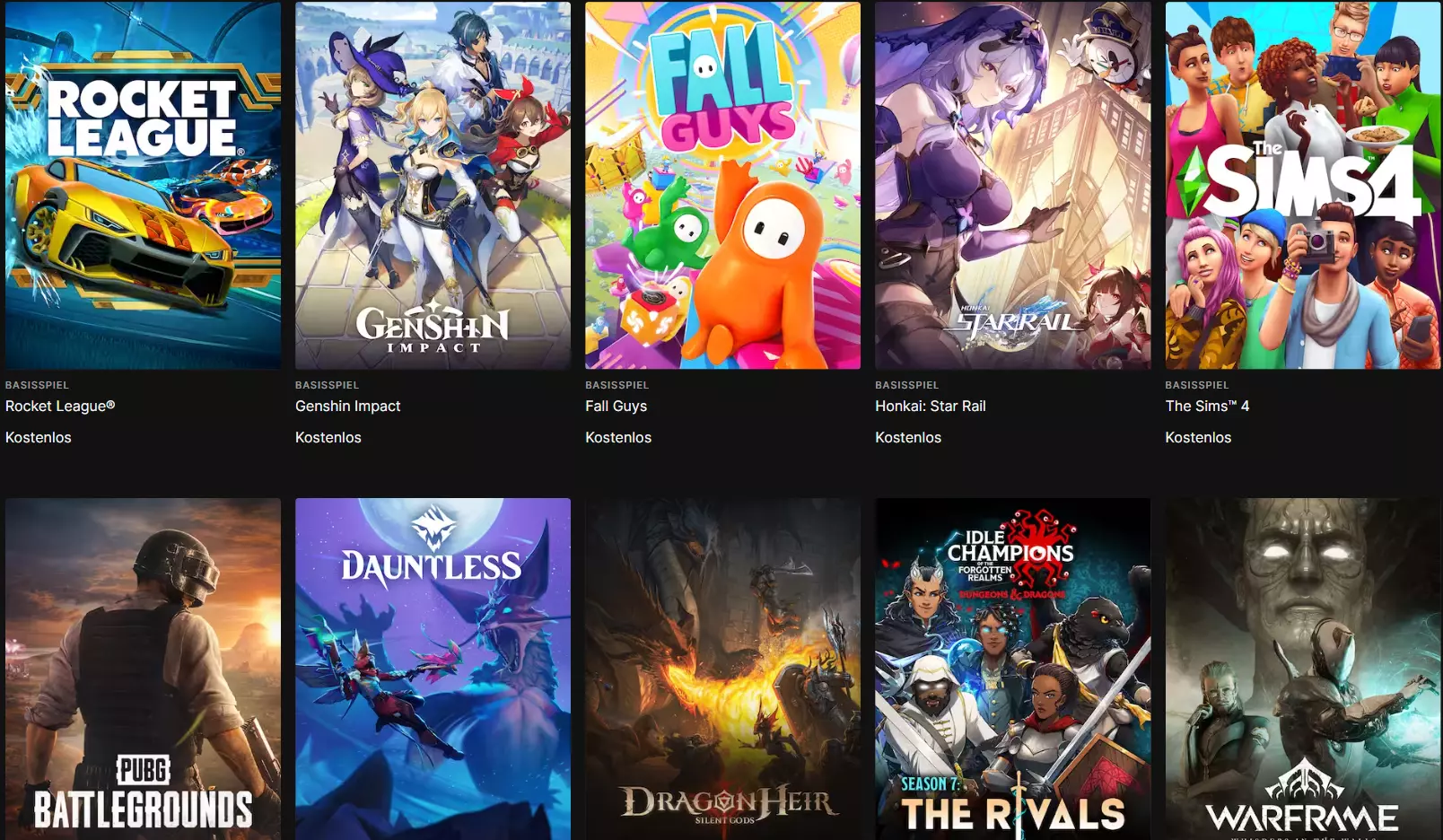The image size is (1443, 840).
Task: Click Kostenlos price under The Sims 4
Action: (x=1198, y=437)
